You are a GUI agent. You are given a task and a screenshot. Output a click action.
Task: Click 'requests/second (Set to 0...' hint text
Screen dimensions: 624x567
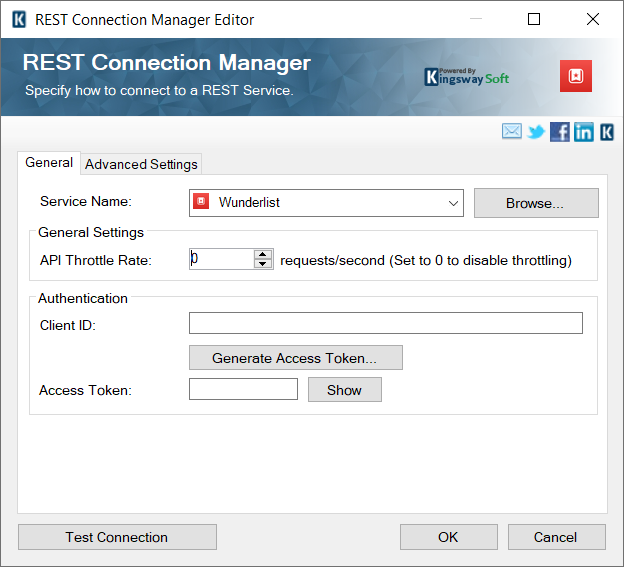[426, 261]
